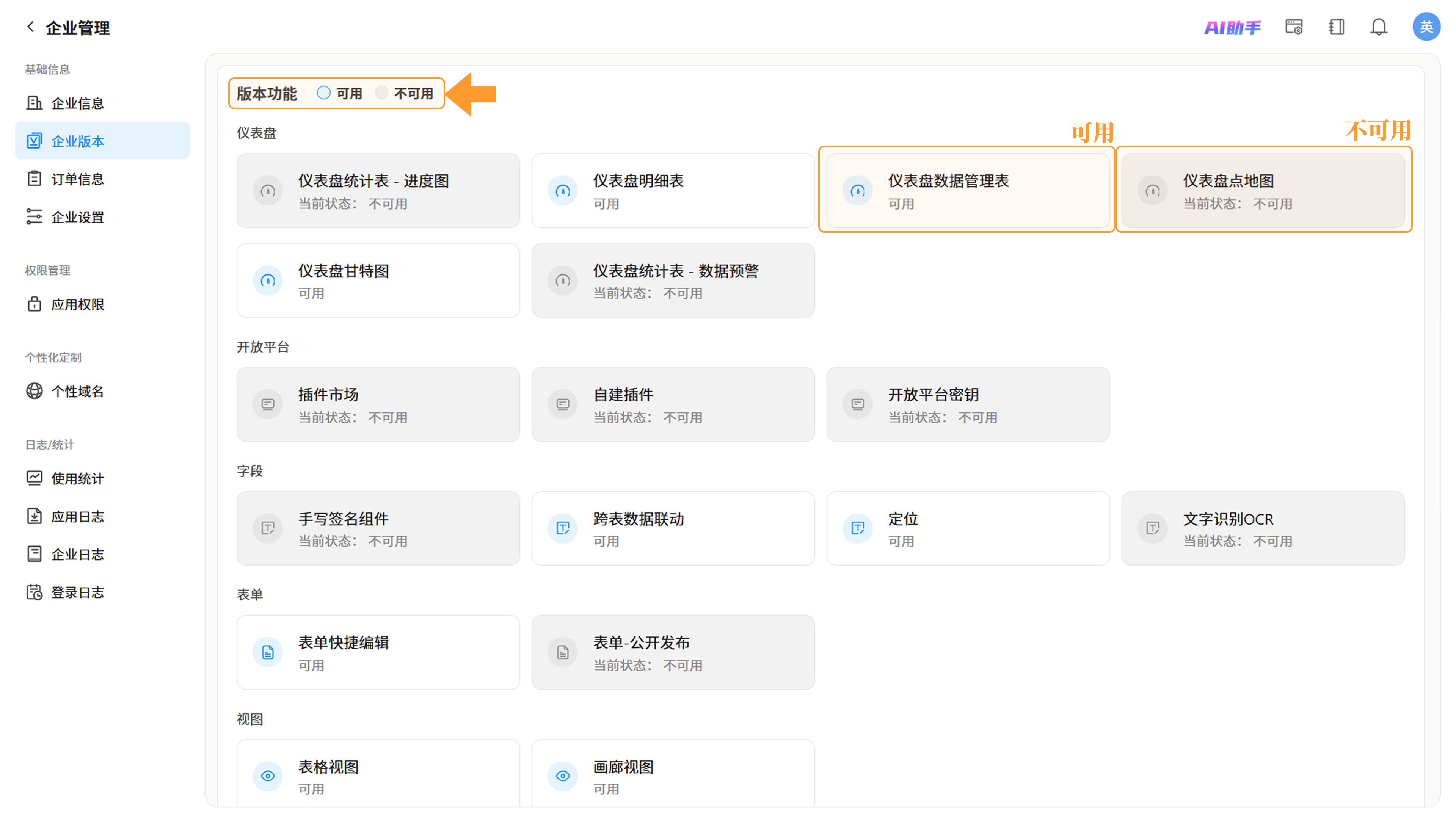Viewport: 1456px width, 818px height.
Task: Open the 跨表数据联动 card
Action: pyautogui.click(x=673, y=528)
